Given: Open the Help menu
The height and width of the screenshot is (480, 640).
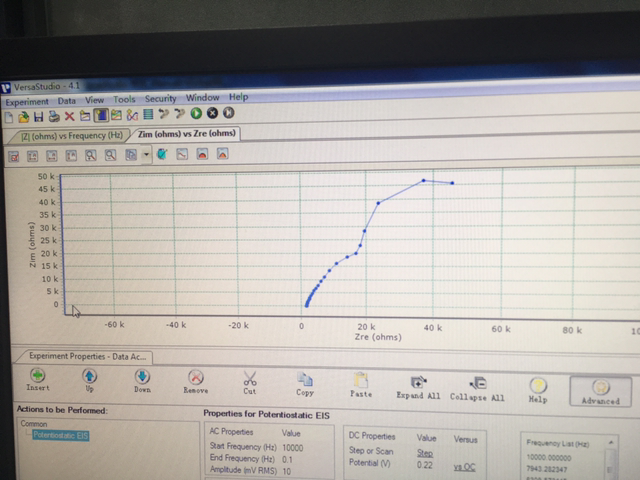Looking at the screenshot, I should click(x=238, y=97).
